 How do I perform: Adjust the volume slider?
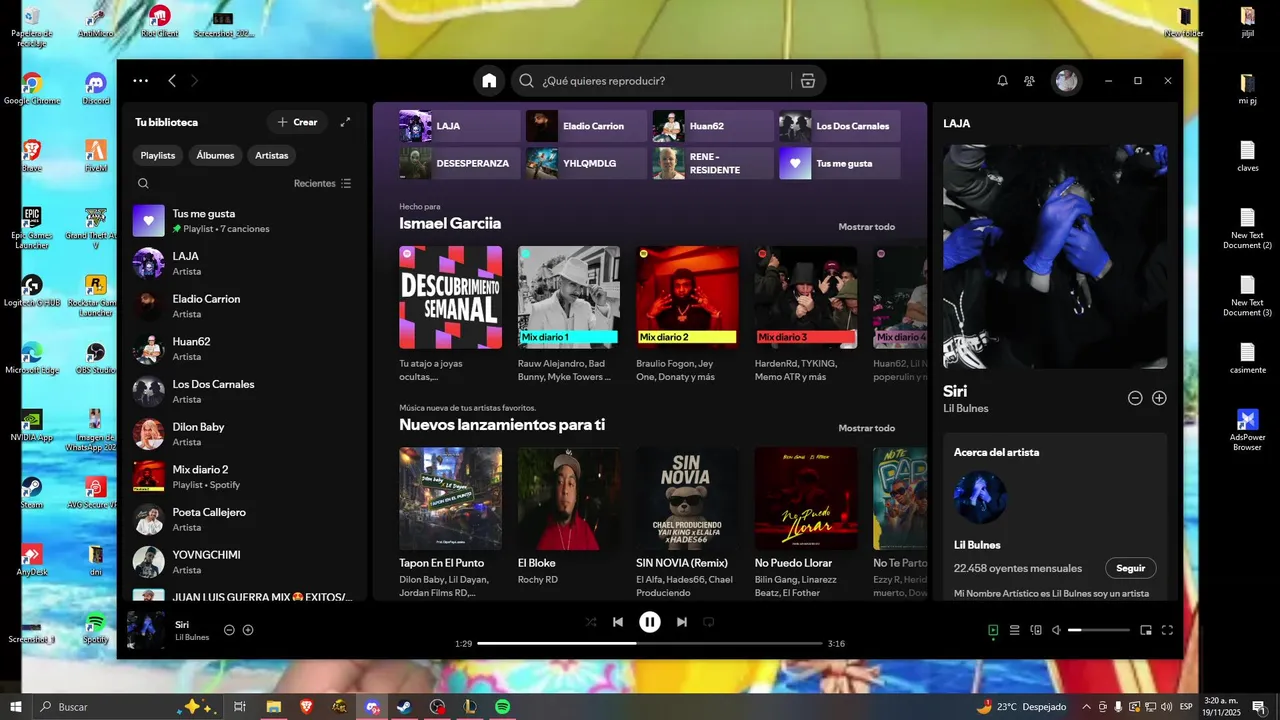[1099, 630]
